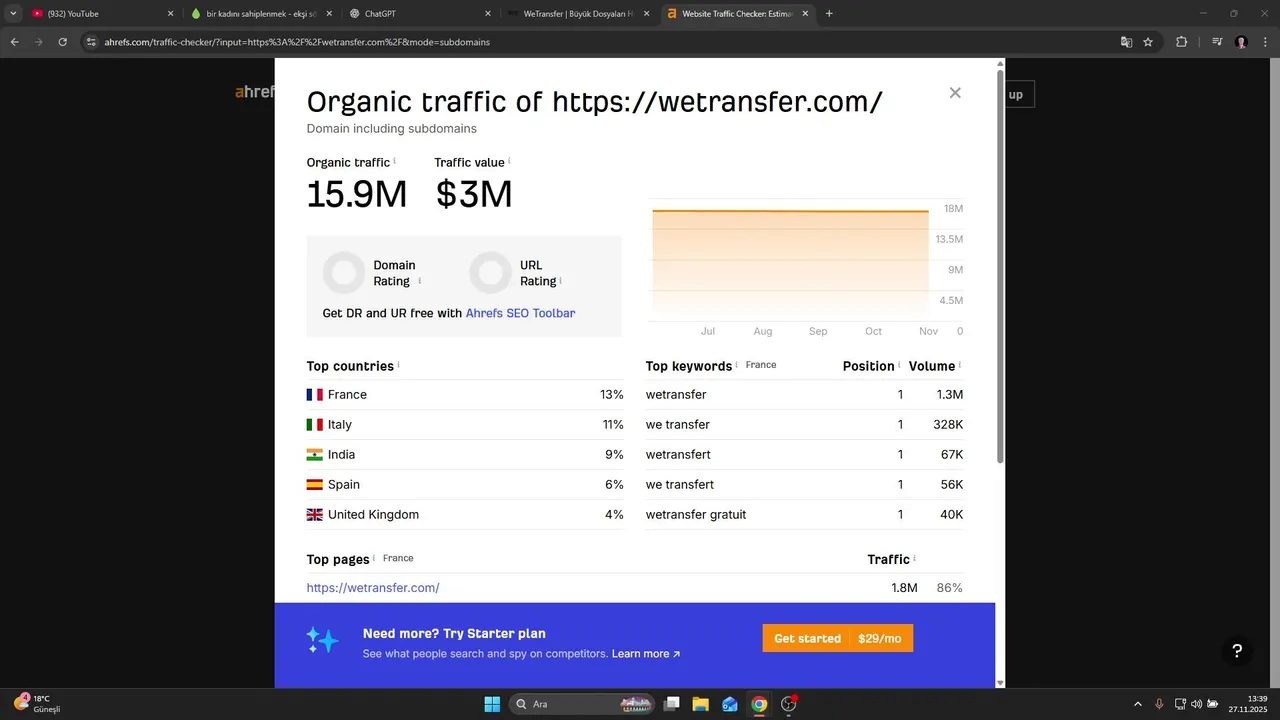The width and height of the screenshot is (1280, 720).
Task: Go back using browser back arrow
Action: click(x=15, y=42)
